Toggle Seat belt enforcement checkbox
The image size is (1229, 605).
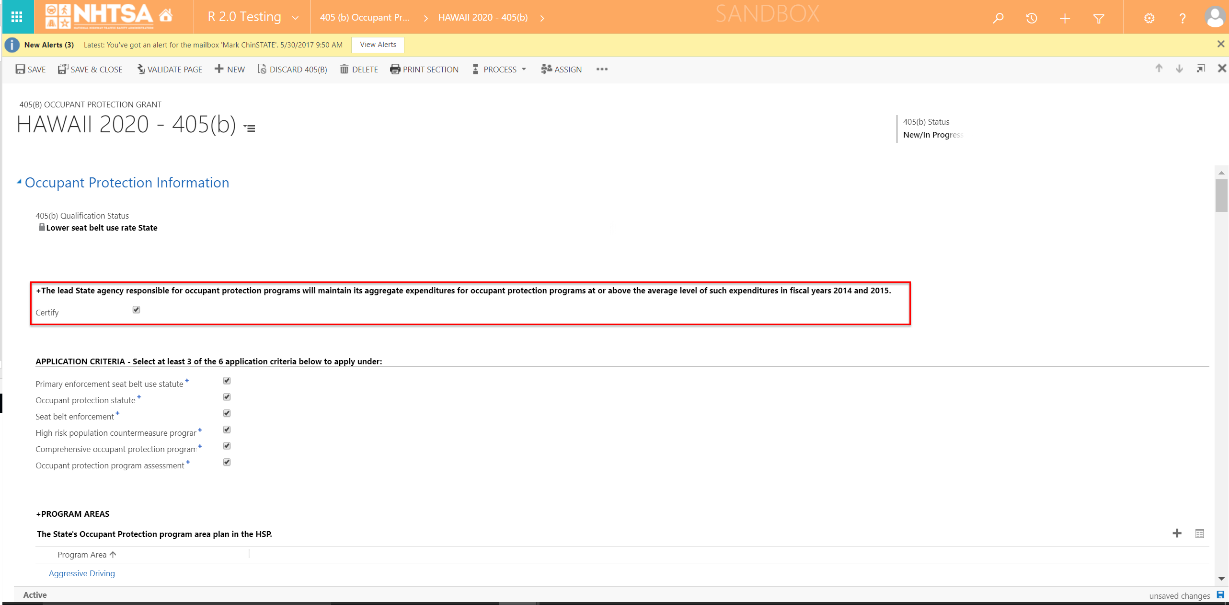click(227, 413)
